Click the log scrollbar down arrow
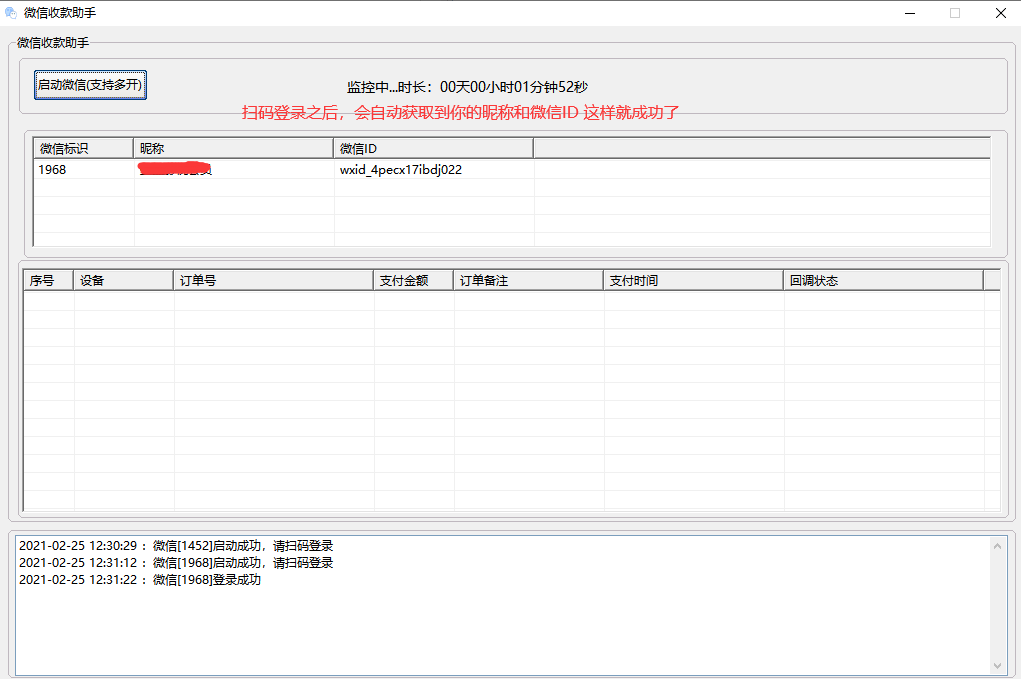Screen dimensions: 1021x679 [x=997, y=665]
